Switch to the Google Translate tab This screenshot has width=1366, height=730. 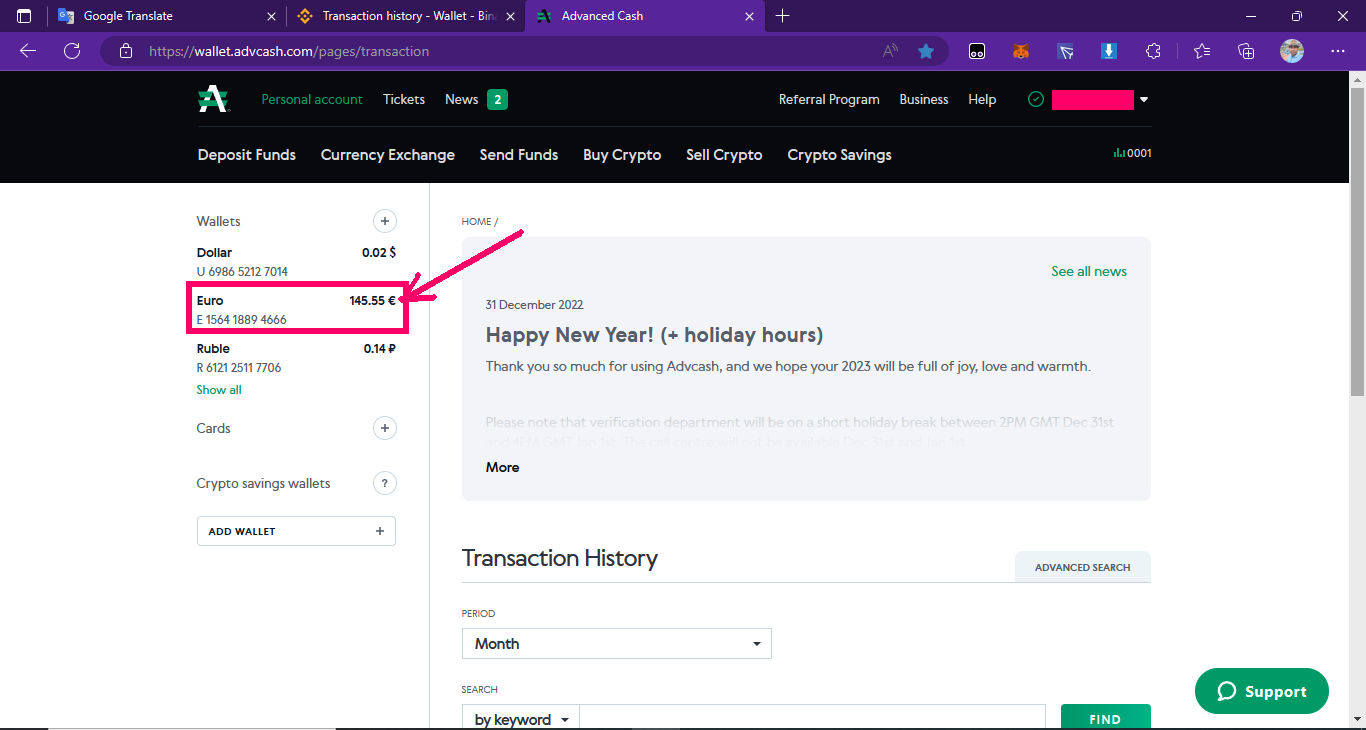tap(166, 16)
